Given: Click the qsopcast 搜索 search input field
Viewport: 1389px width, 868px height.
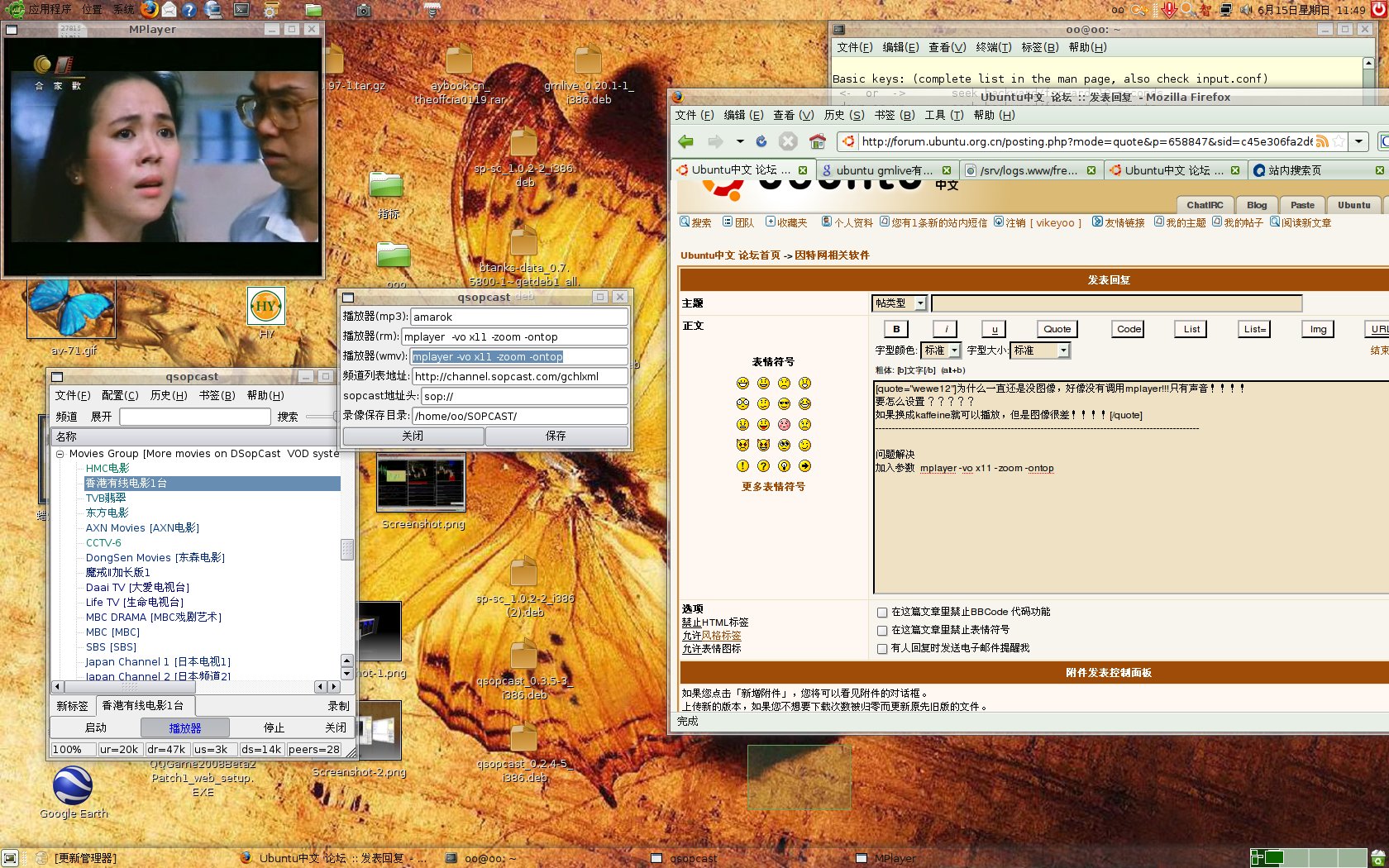Looking at the screenshot, I should click(194, 417).
